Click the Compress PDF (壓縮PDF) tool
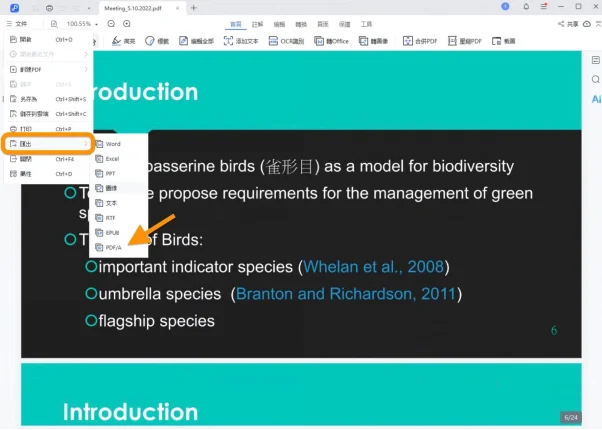 (x=465, y=41)
